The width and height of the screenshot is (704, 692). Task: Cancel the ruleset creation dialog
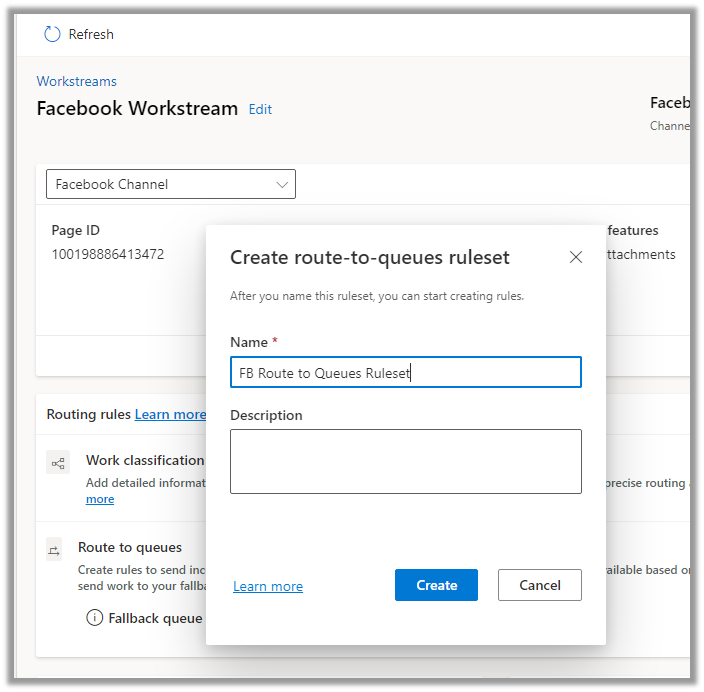tap(539, 585)
